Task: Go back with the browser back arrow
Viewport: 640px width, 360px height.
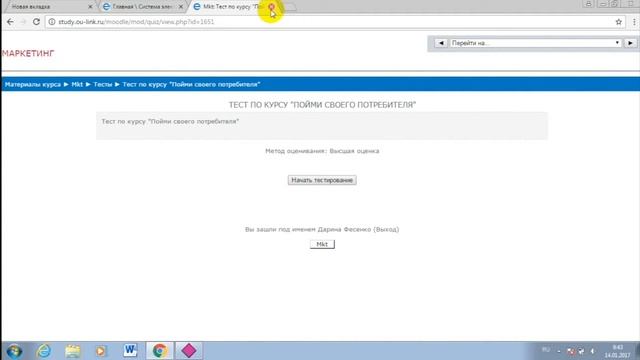Action: pyautogui.click(x=10, y=22)
